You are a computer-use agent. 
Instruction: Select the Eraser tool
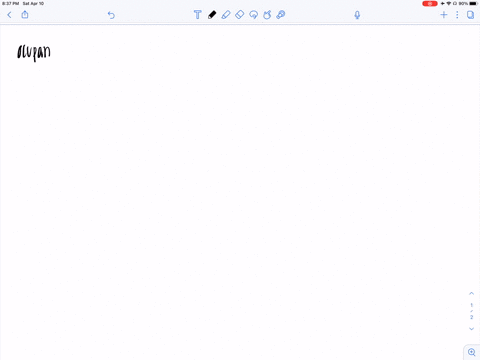[240, 15]
